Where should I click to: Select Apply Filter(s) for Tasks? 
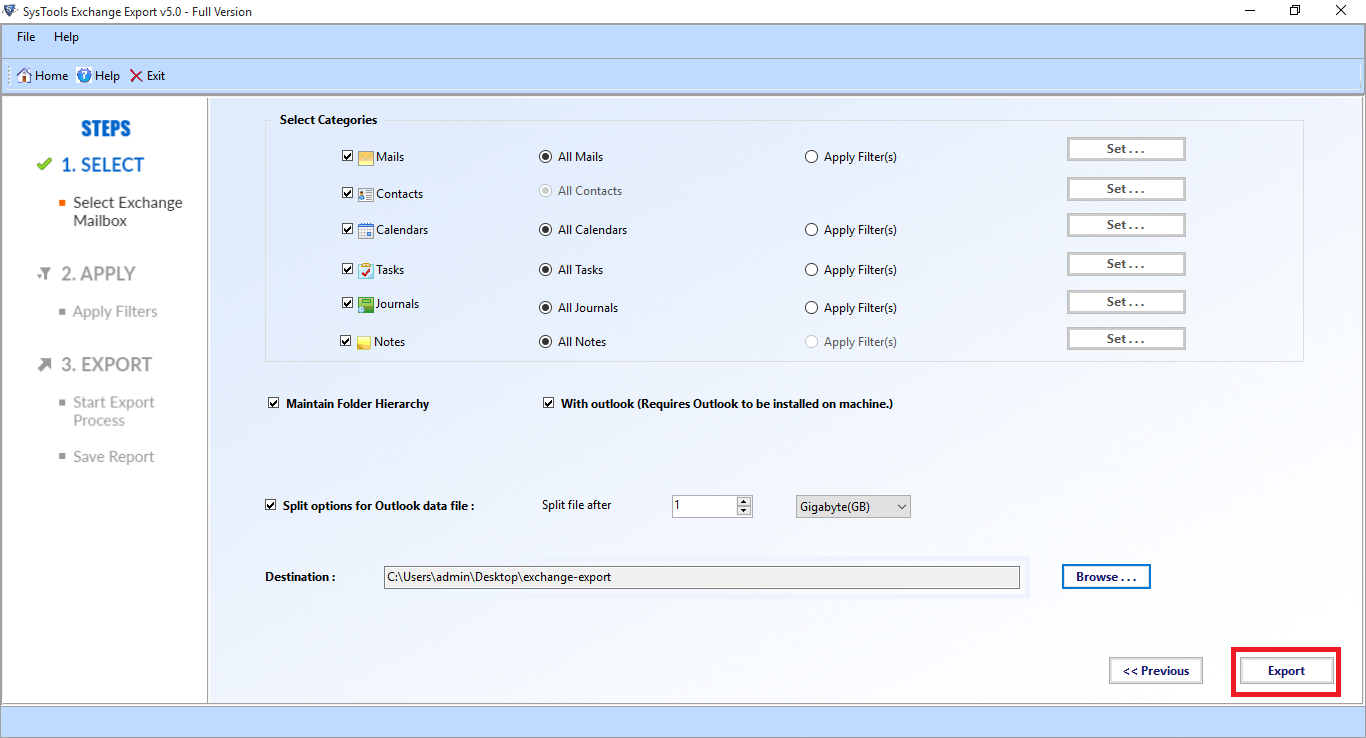click(x=811, y=270)
